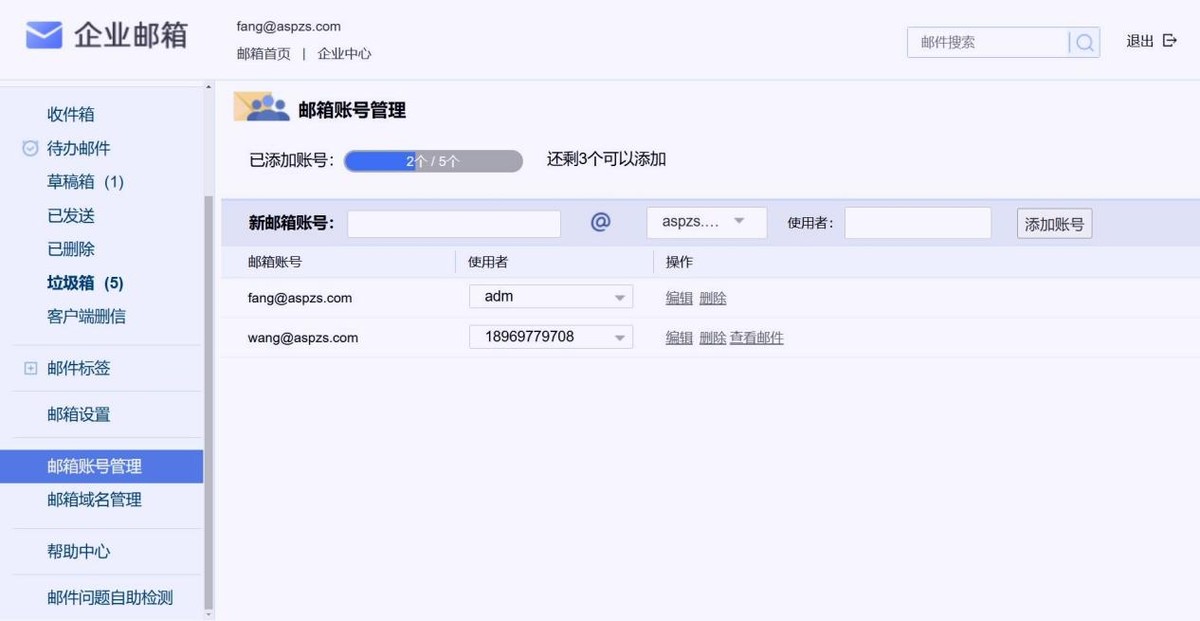Click 删除 for wang@aspzs.com

click(713, 337)
